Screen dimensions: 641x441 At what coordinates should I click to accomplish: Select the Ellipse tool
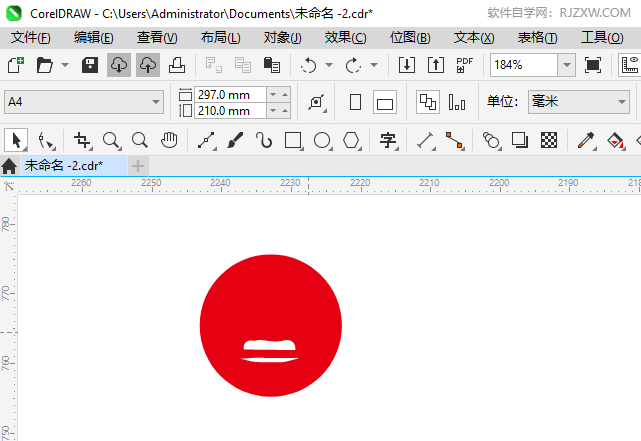pos(323,141)
